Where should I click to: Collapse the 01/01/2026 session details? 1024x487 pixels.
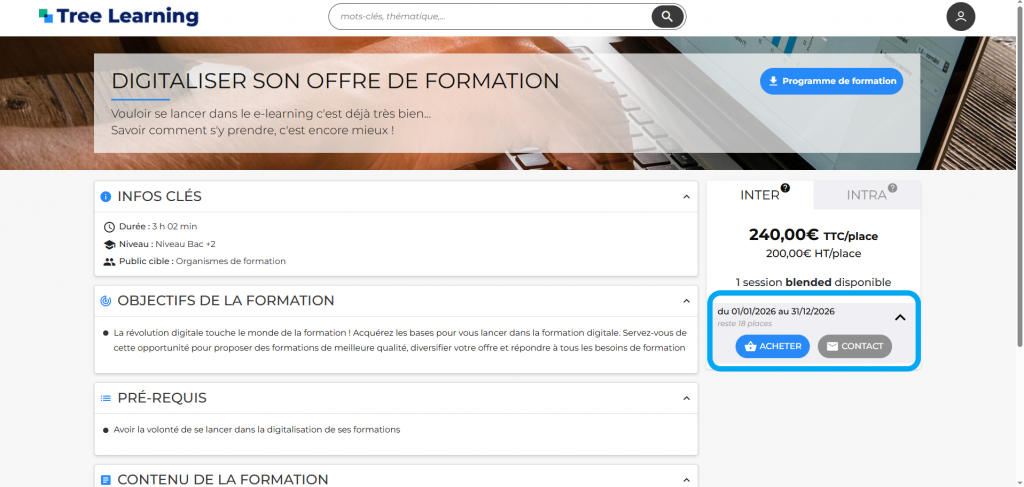(899, 317)
